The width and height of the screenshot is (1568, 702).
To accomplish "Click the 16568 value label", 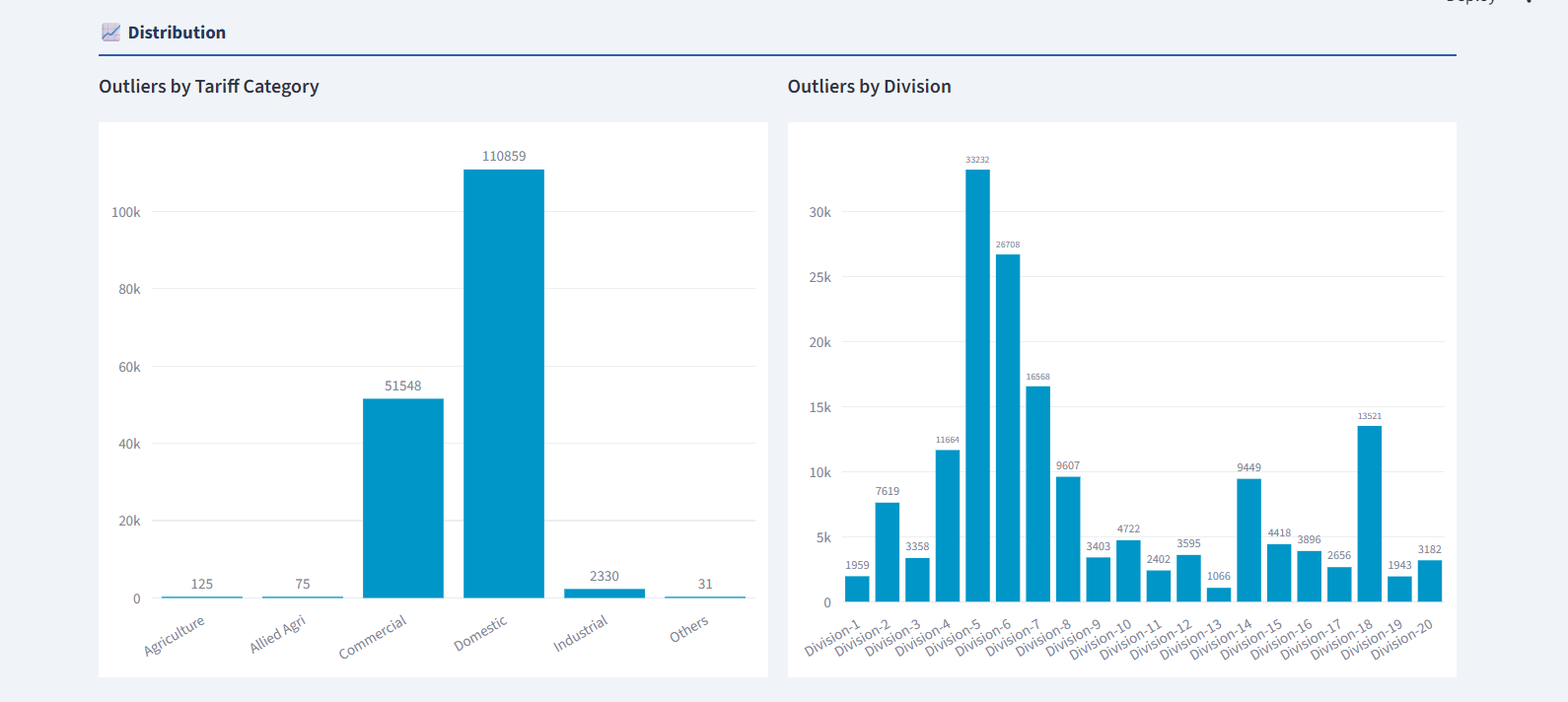I will pos(1037,377).
